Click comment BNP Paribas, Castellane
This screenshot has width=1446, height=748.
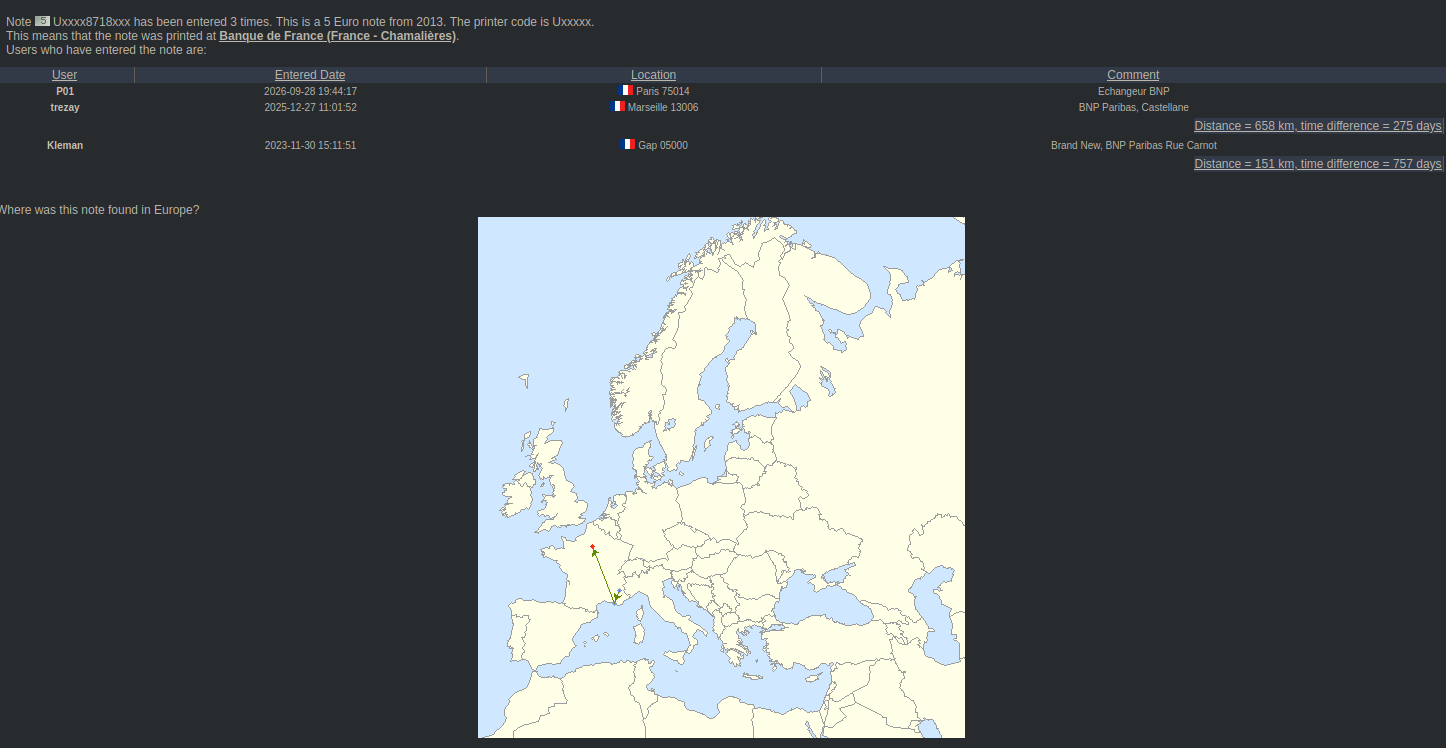[x=1133, y=107]
